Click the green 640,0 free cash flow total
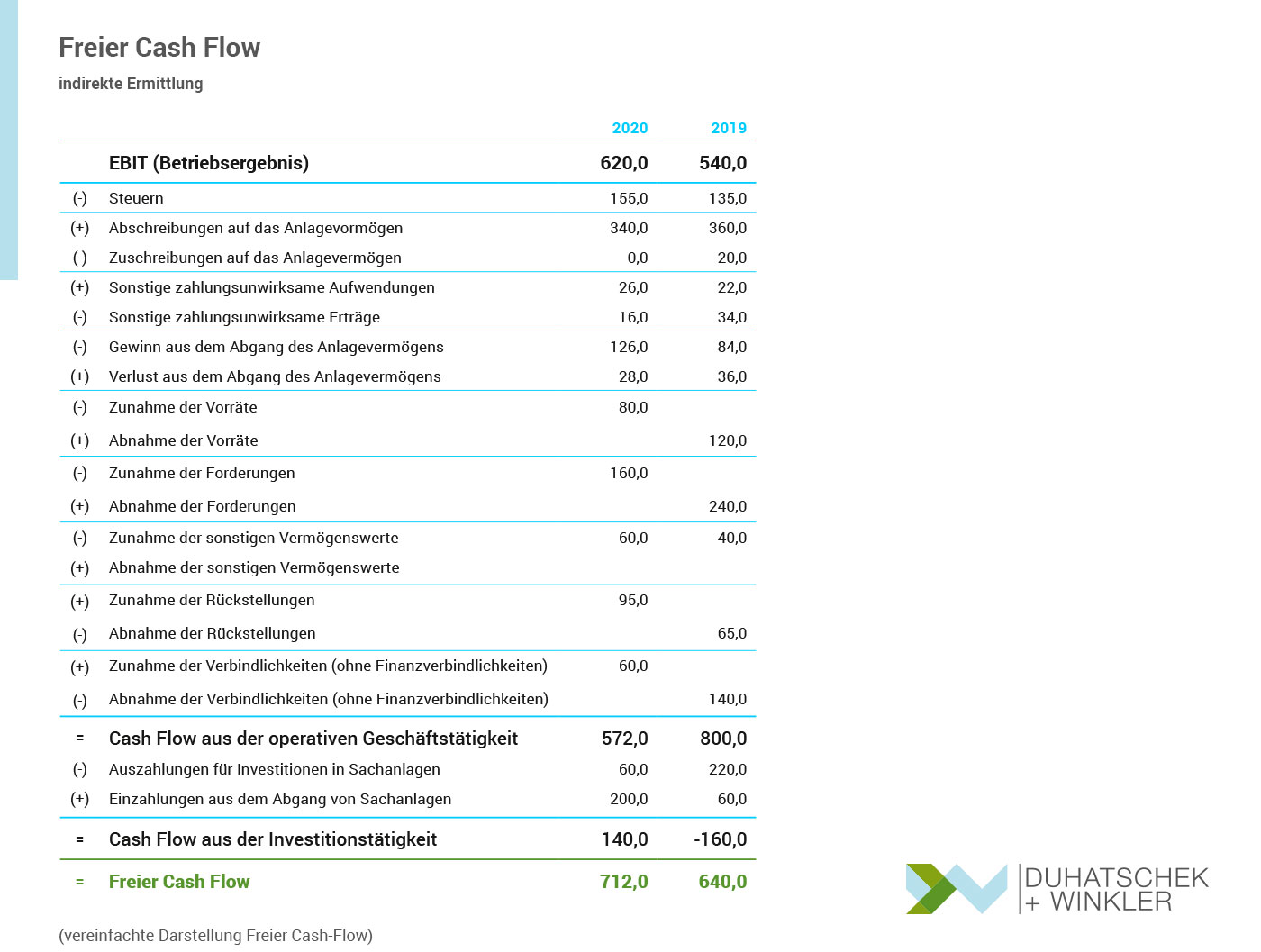 click(722, 882)
